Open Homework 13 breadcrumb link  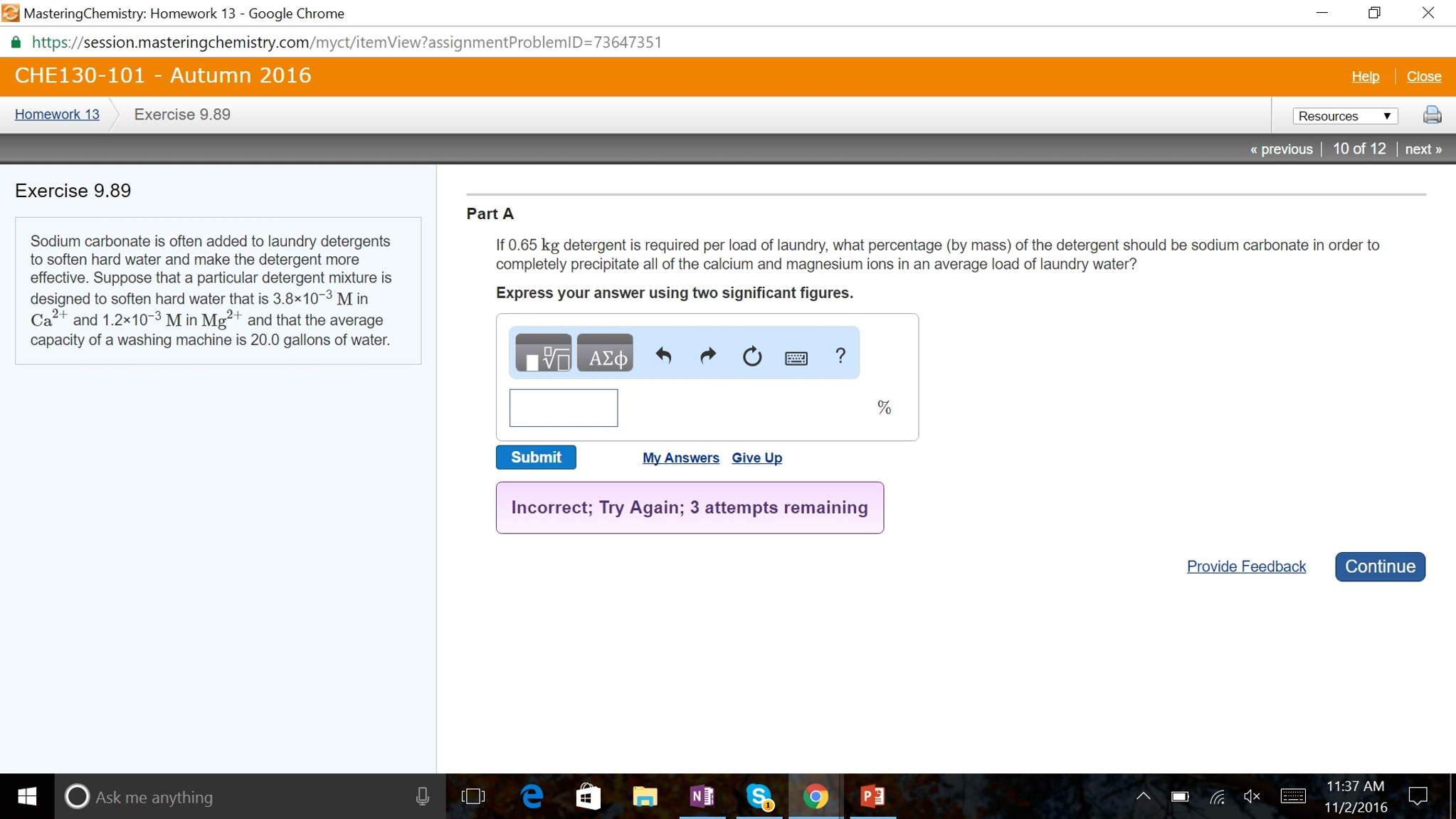(56, 113)
